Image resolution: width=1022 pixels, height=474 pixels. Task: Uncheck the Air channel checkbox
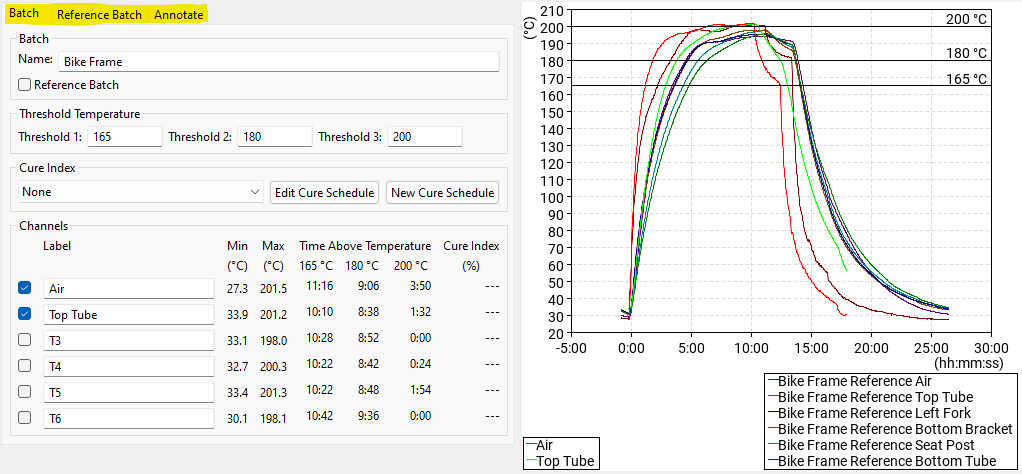25,288
